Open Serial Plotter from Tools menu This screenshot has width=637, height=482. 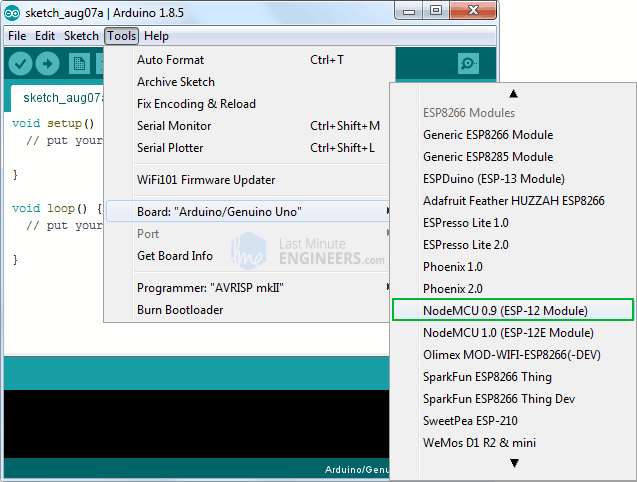[247, 148]
